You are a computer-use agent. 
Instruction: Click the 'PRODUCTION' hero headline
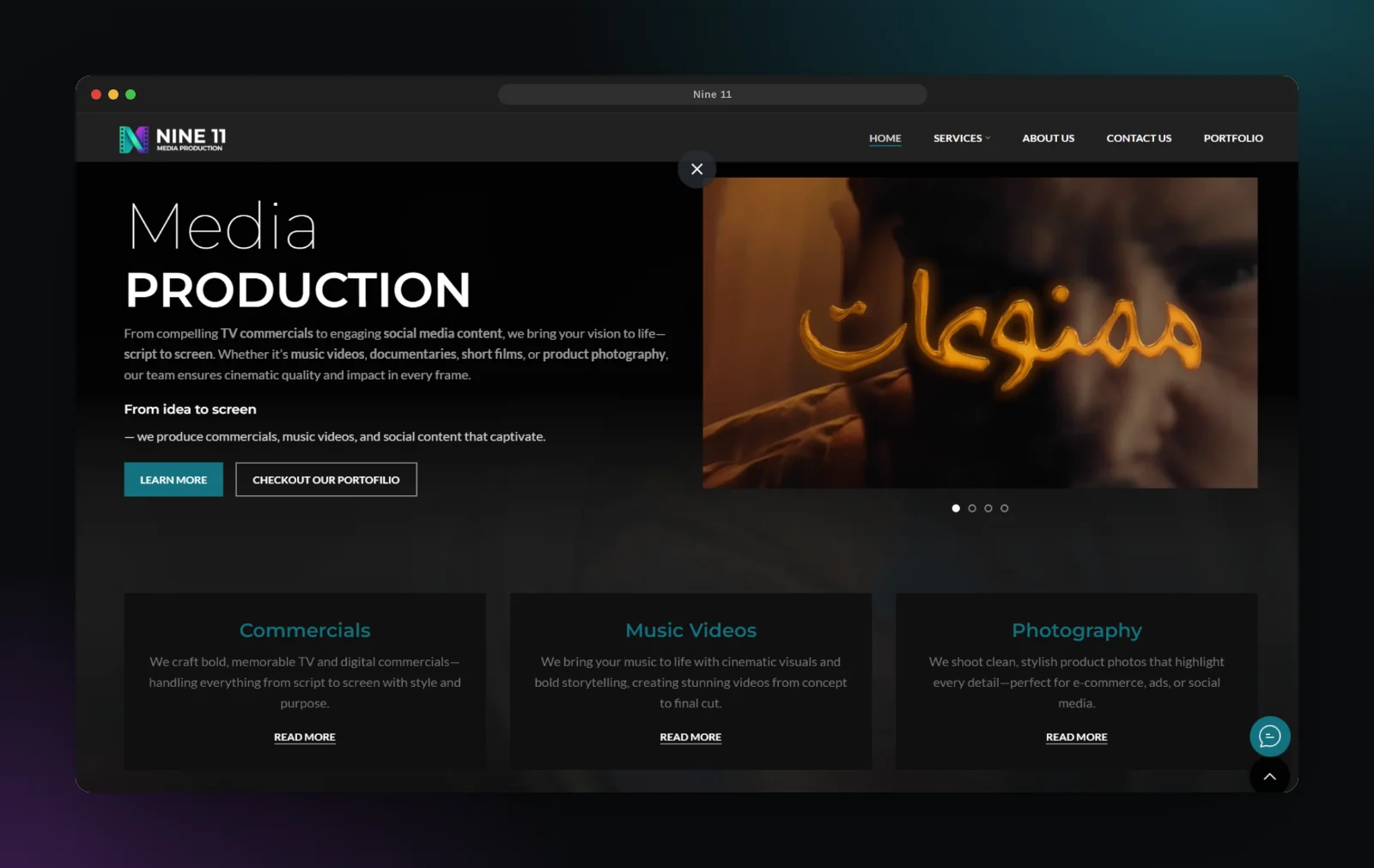[298, 289]
